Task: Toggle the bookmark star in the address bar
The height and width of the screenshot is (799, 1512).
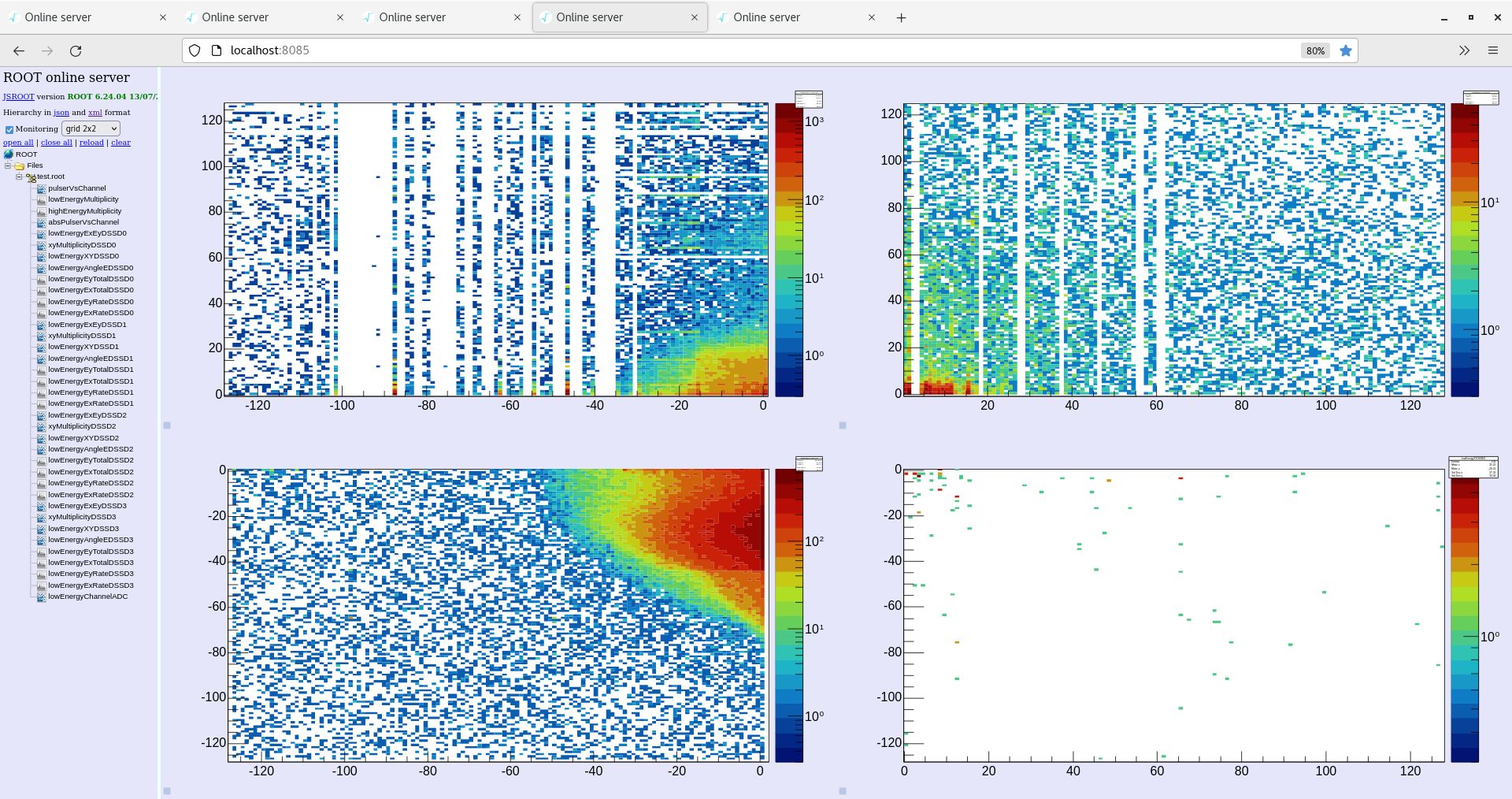Action: (1346, 50)
